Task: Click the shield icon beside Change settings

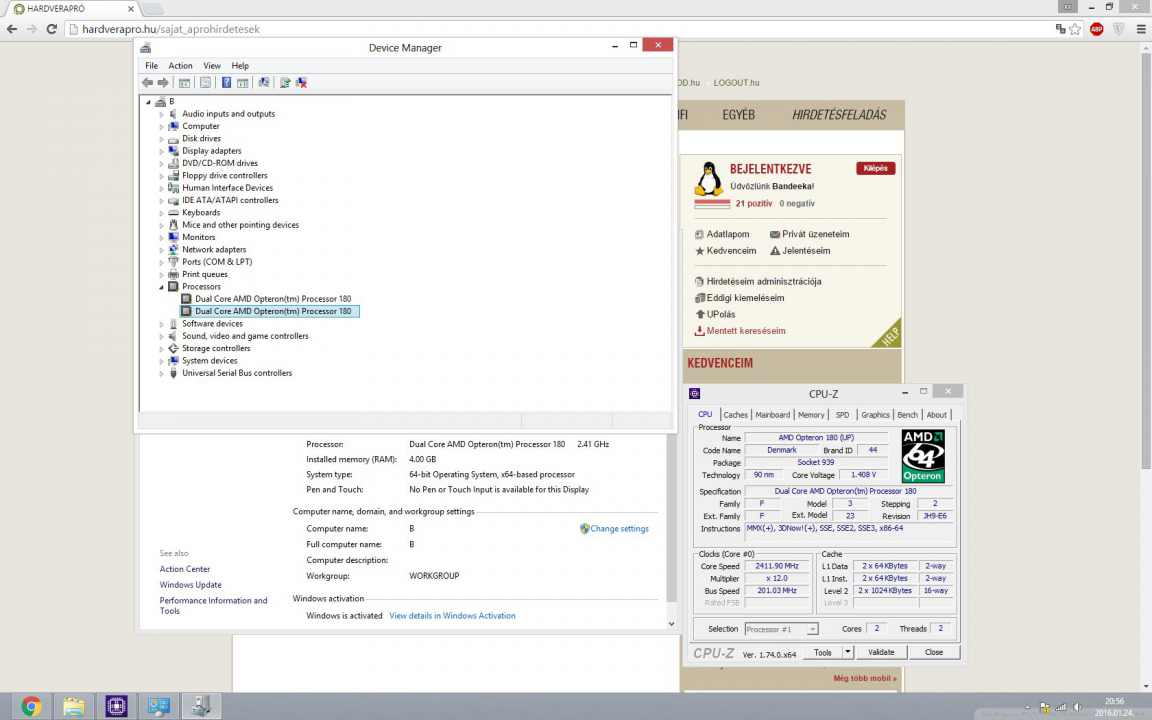Action: [x=585, y=528]
